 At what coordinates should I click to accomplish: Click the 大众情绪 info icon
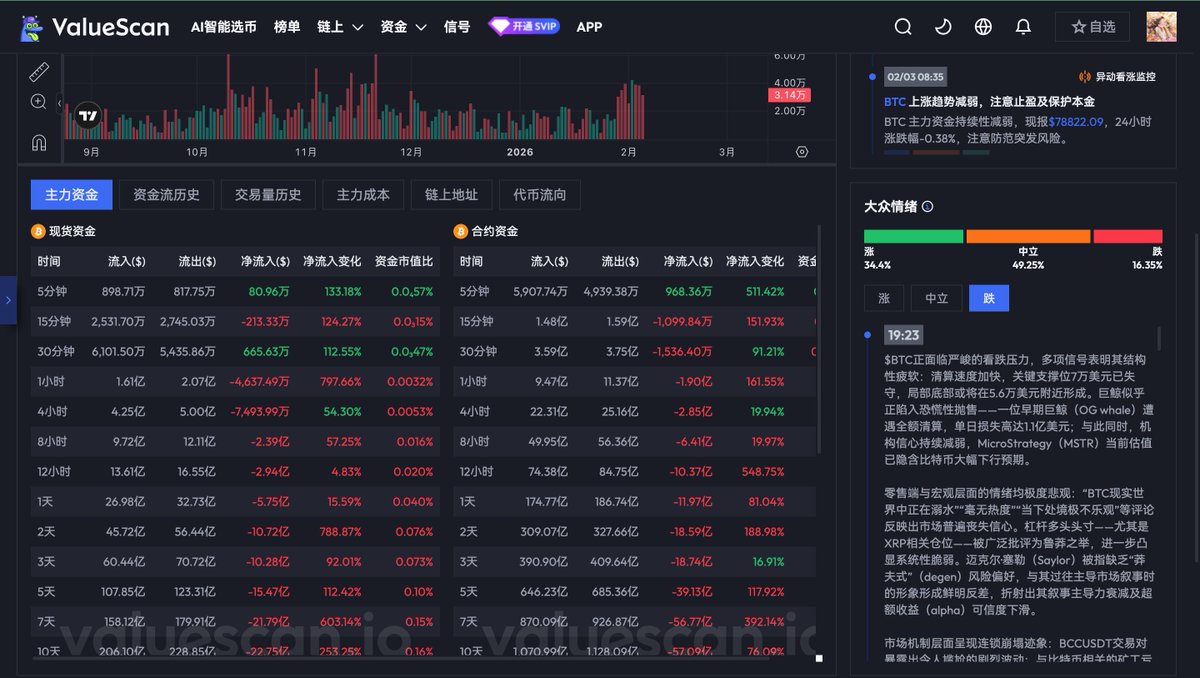[927, 207]
